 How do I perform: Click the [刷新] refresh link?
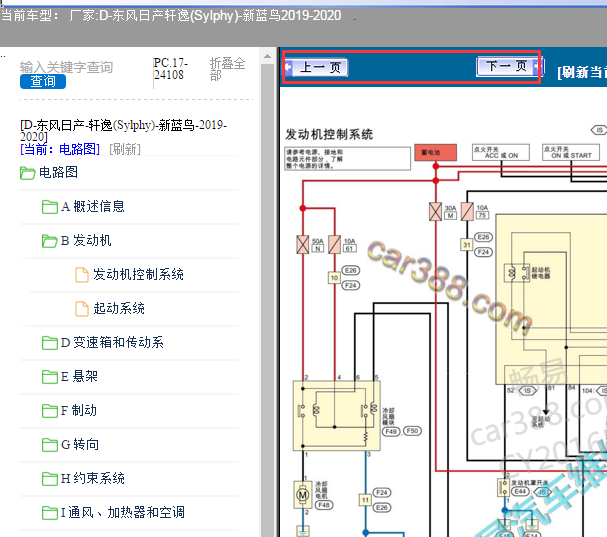click(125, 149)
